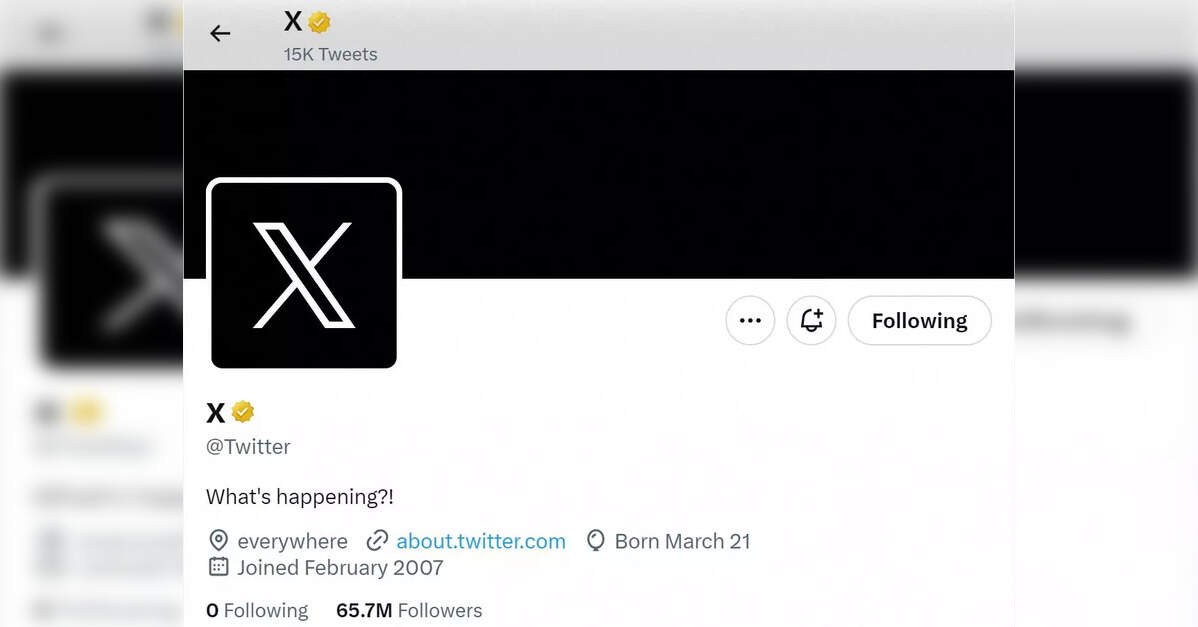Click the What's happening?! bio text
This screenshot has width=1198, height=627.
300,497
